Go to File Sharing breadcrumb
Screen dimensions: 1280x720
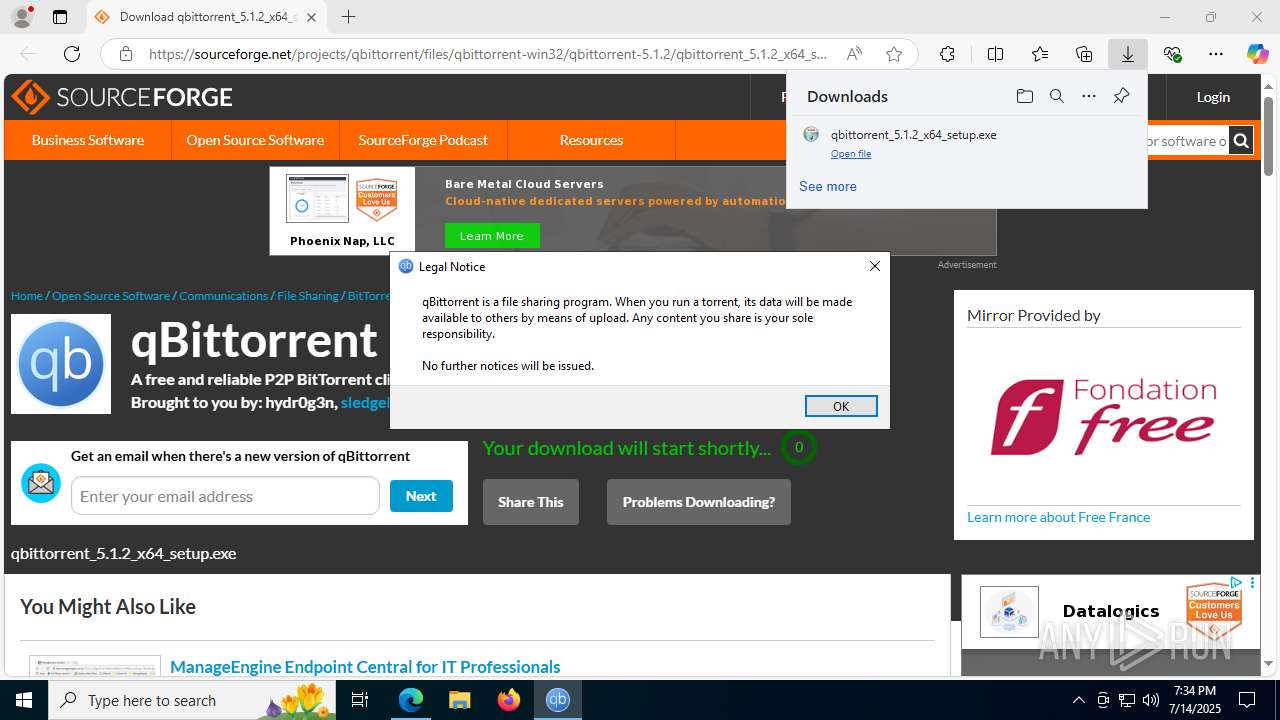(x=308, y=296)
